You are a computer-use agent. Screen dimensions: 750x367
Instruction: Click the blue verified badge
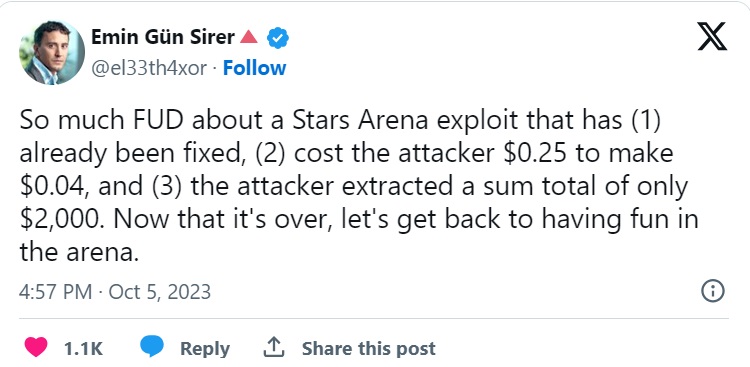(277, 38)
